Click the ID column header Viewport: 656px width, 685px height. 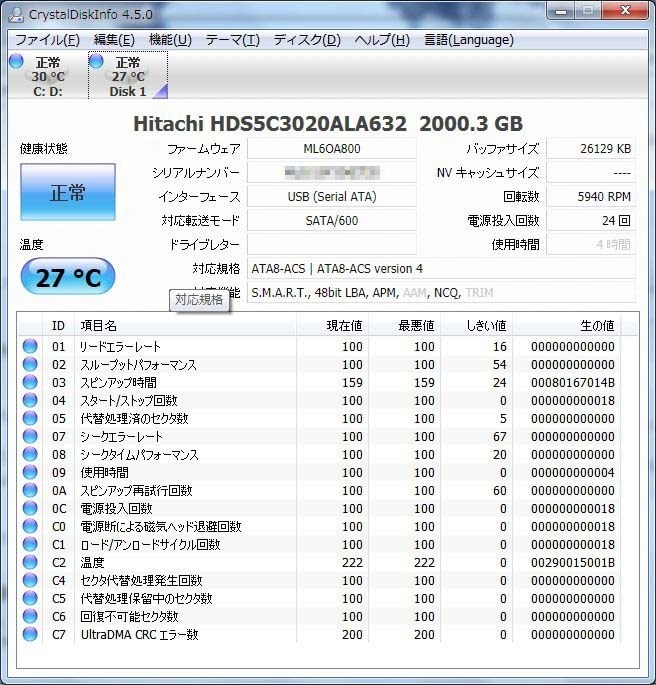click(58, 325)
